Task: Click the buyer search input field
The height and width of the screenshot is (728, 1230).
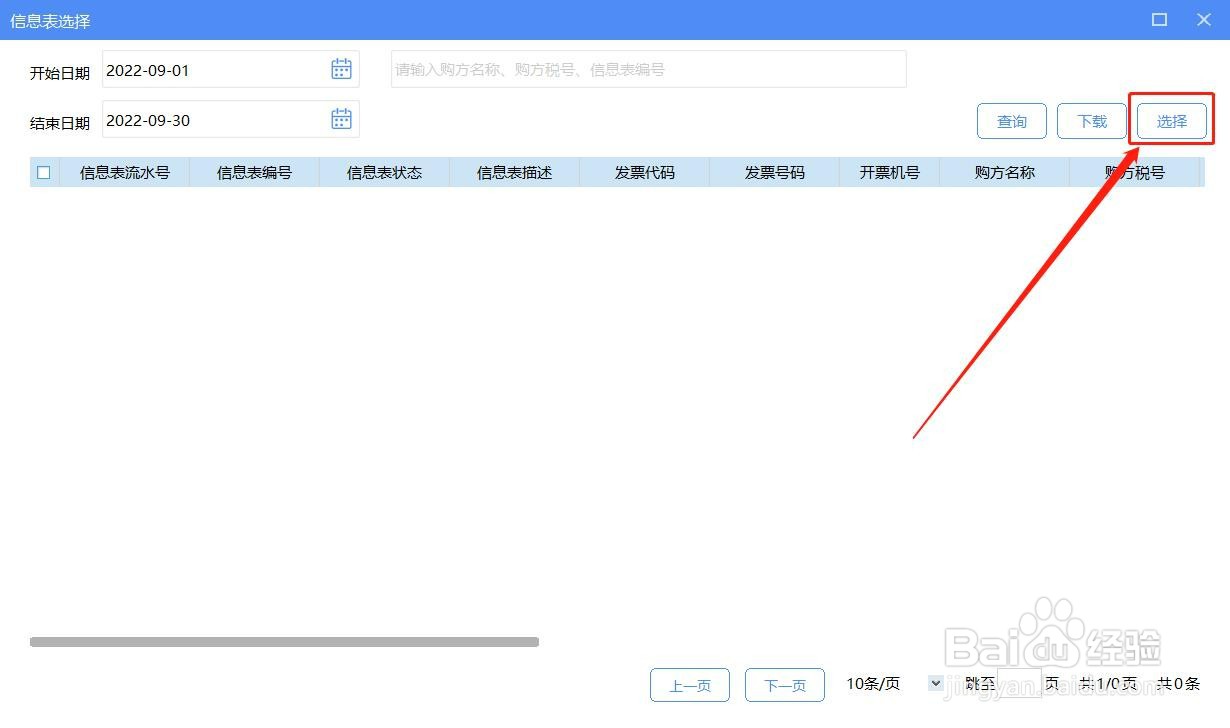Action: tap(648, 68)
